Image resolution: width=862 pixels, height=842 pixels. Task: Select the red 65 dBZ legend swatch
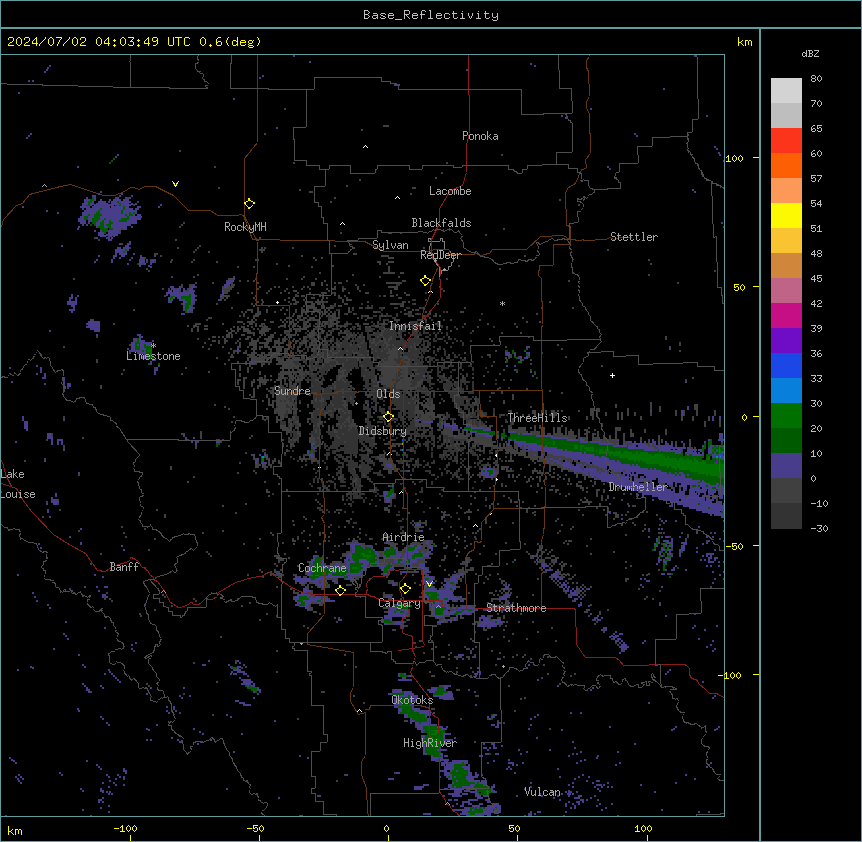pyautogui.click(x=786, y=140)
